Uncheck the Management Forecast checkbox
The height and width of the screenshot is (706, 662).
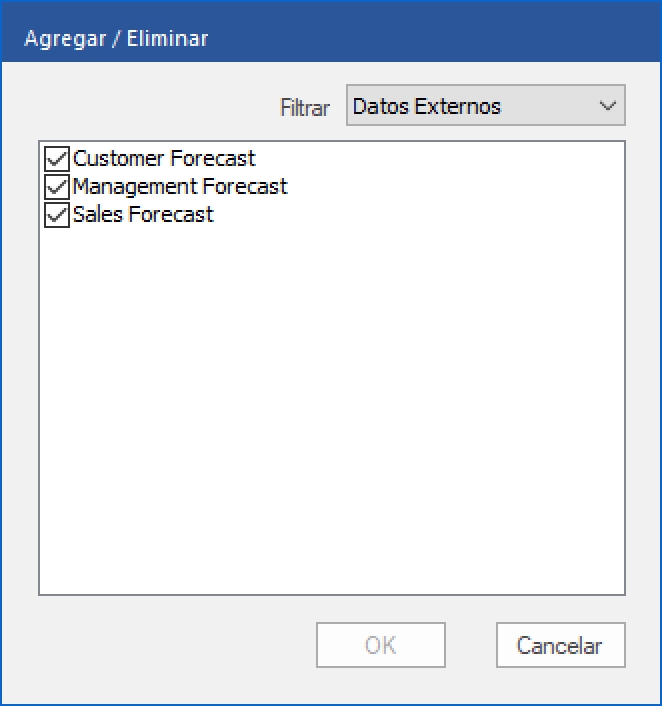56,187
